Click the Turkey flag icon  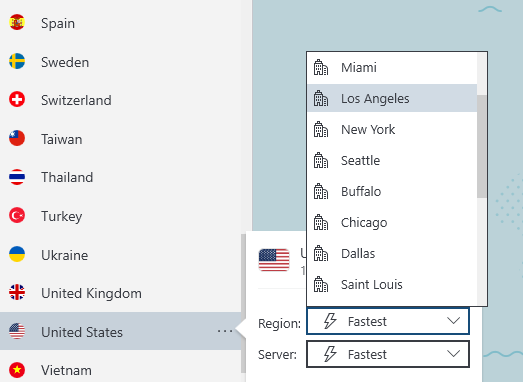click(17, 216)
